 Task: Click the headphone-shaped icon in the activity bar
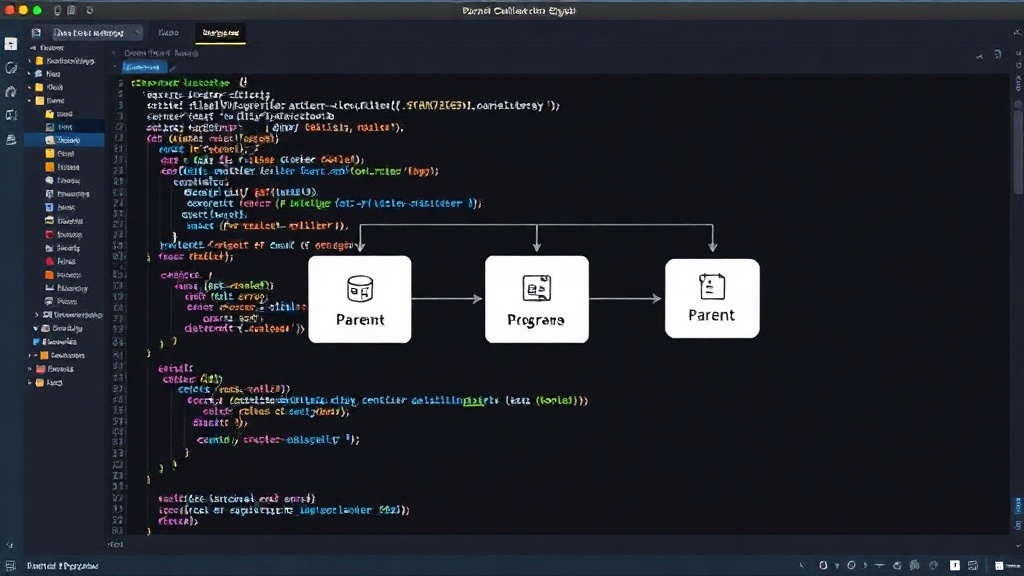[x=10, y=91]
